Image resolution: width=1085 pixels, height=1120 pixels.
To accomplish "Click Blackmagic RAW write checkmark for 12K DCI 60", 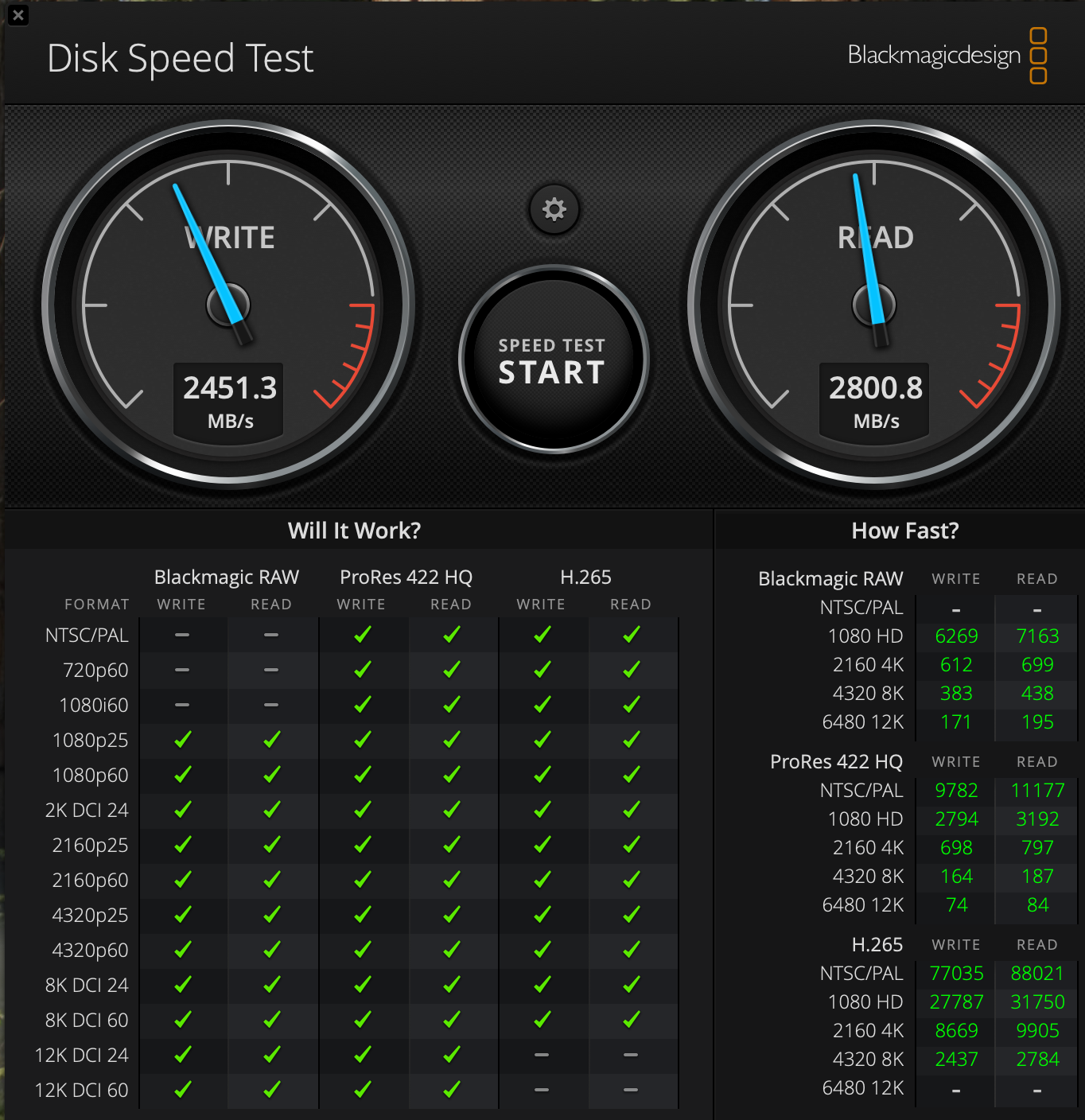I will point(183,1090).
